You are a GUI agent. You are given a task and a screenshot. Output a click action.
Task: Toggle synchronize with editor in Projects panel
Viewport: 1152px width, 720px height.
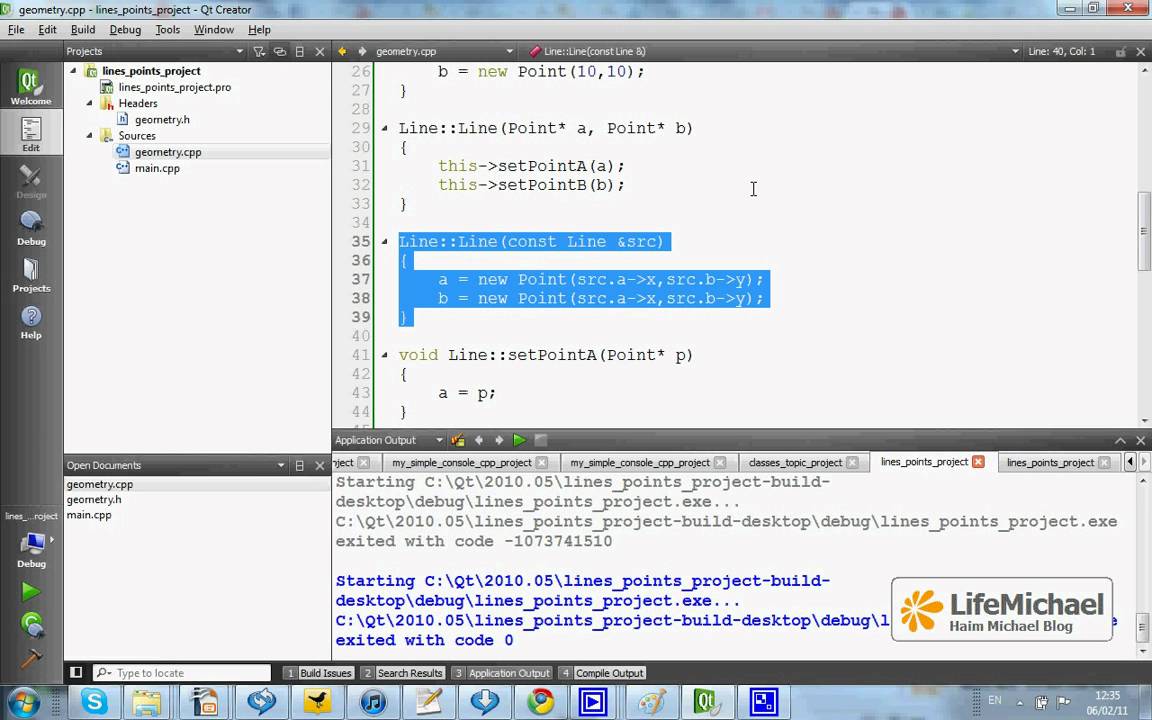pos(280,51)
